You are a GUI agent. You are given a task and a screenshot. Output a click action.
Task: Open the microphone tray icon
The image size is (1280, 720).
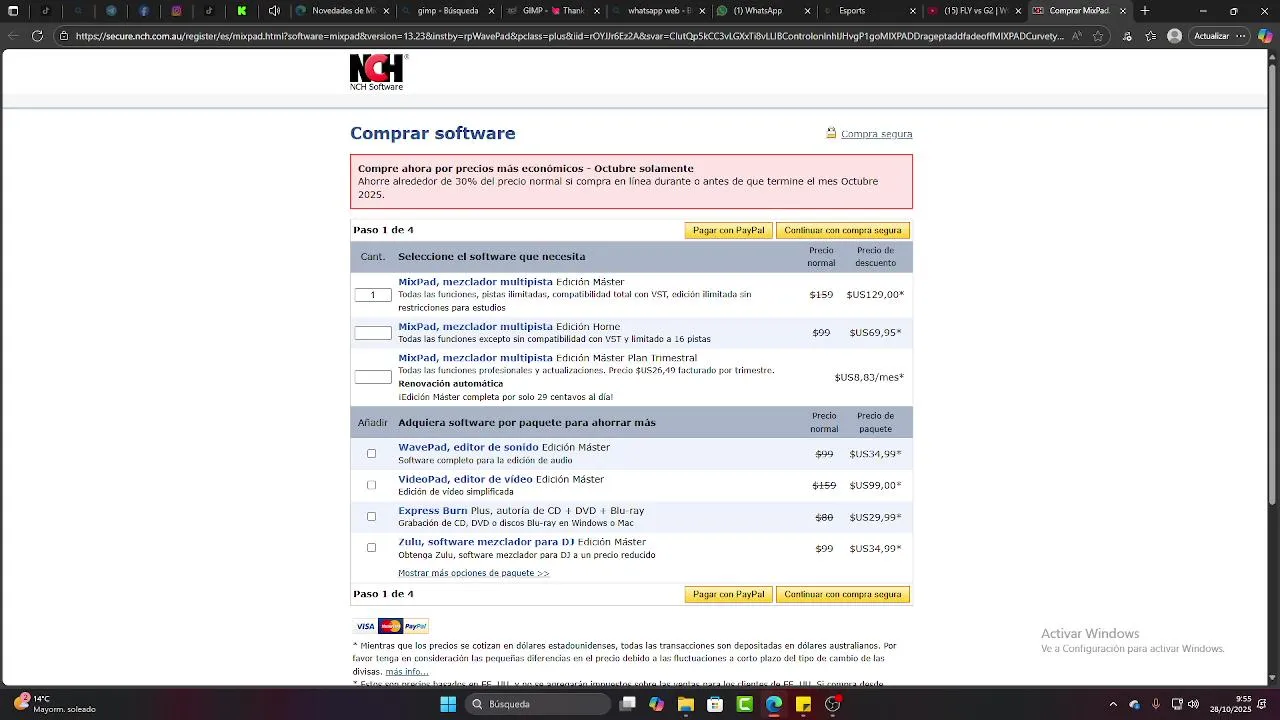tap(1156, 704)
